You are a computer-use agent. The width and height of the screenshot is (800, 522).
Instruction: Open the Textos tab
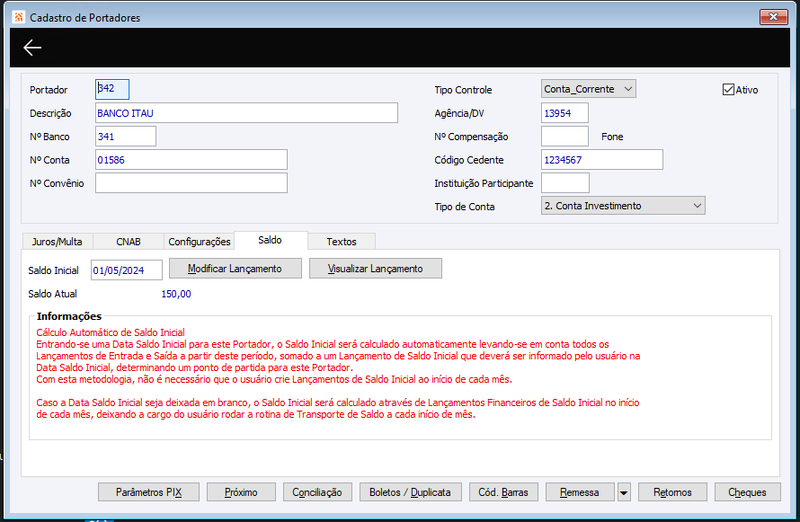coord(341,242)
